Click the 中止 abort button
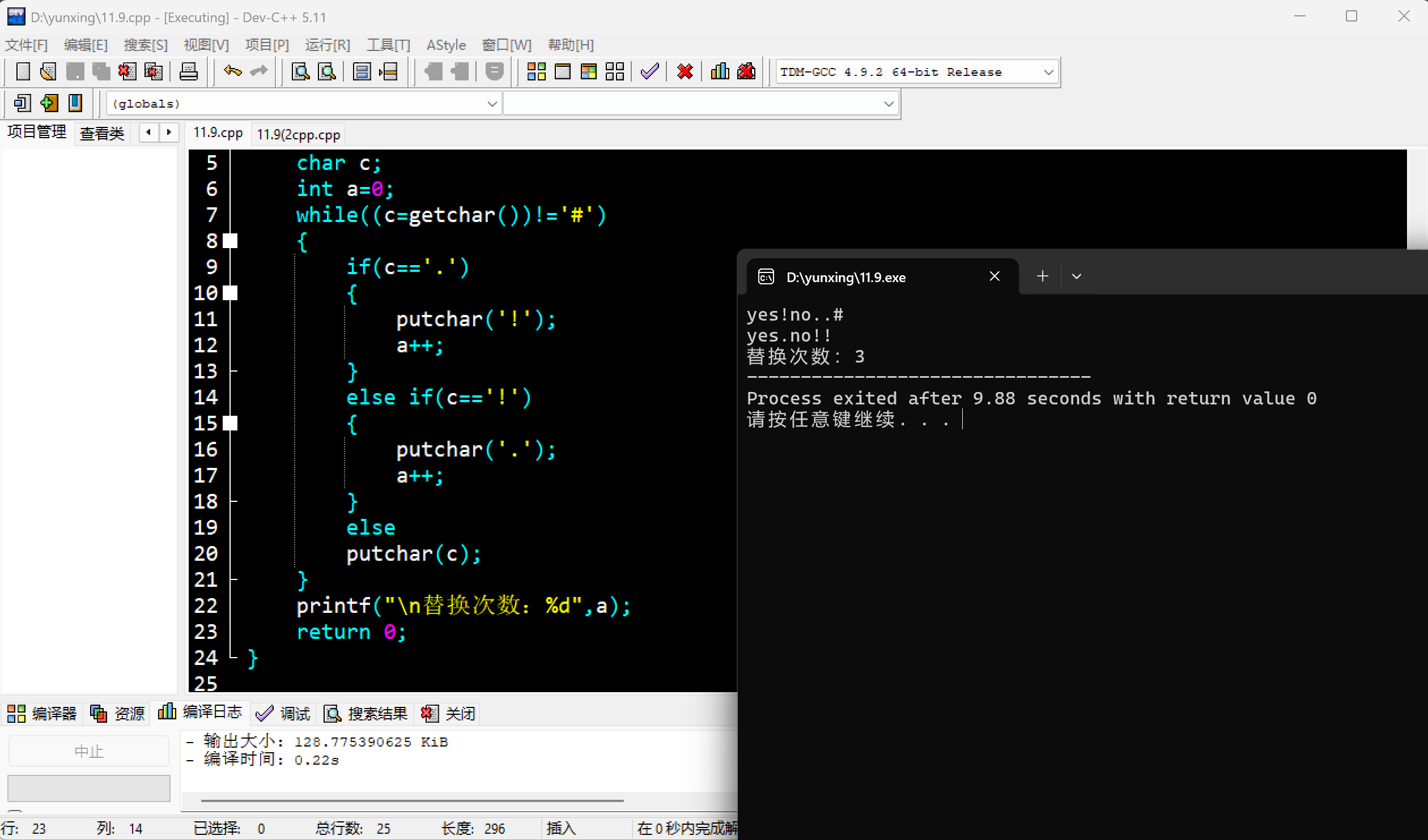Screen dimensions: 1428x840 click(x=89, y=751)
